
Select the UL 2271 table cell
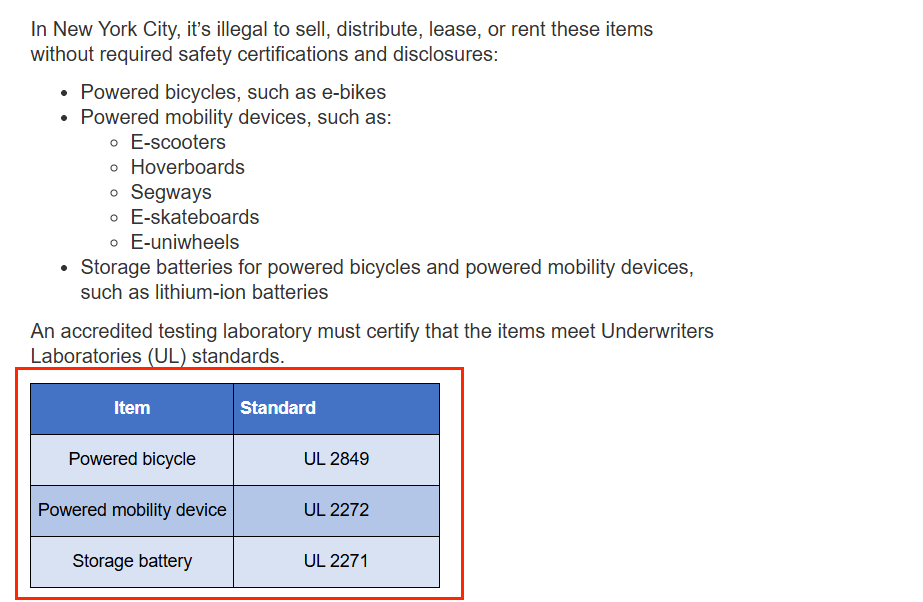[336, 562]
